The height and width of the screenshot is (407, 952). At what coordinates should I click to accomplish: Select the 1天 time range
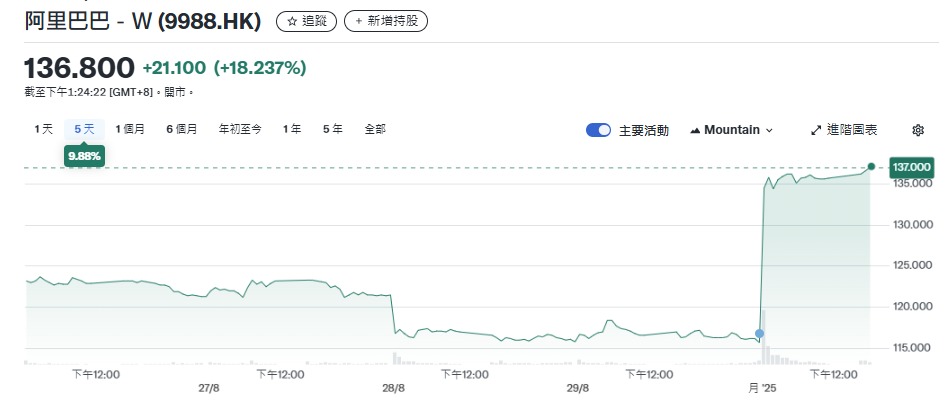[x=43, y=129]
